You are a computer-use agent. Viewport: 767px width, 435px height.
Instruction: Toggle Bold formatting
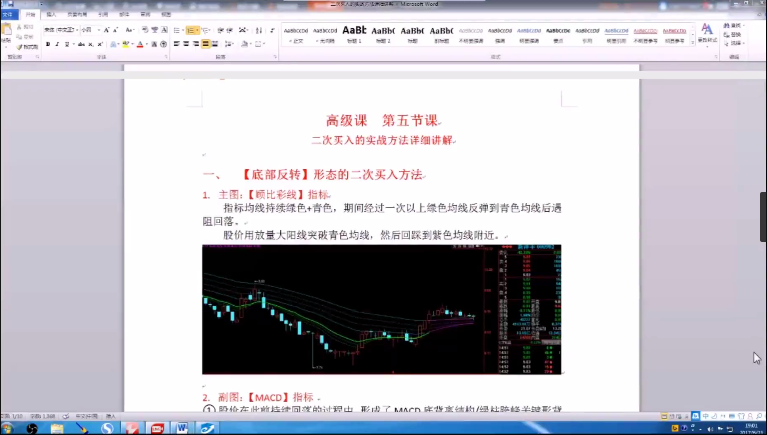pyautogui.click(x=48, y=44)
